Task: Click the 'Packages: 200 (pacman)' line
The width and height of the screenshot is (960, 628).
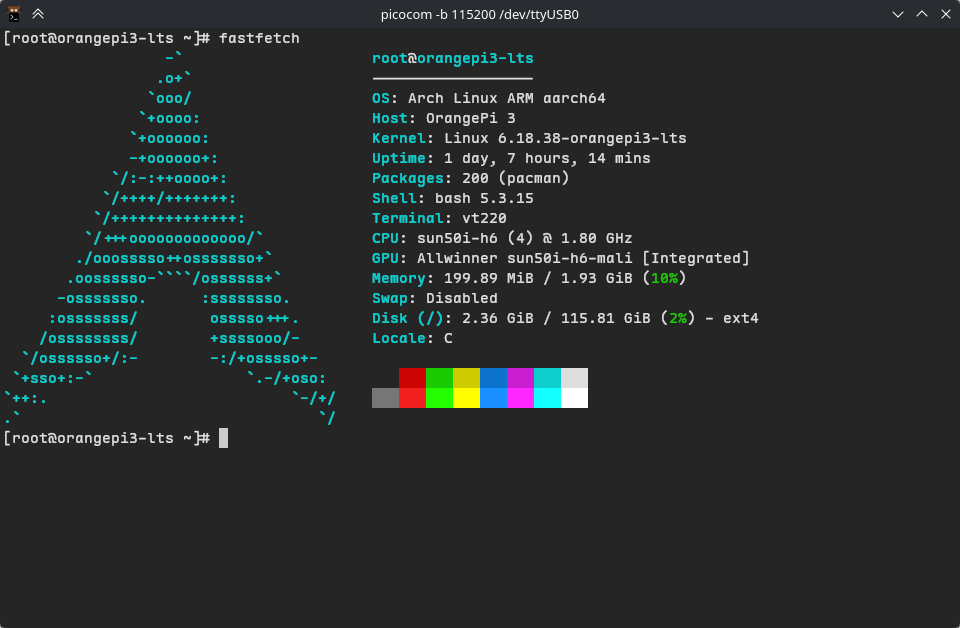Action: [471, 178]
